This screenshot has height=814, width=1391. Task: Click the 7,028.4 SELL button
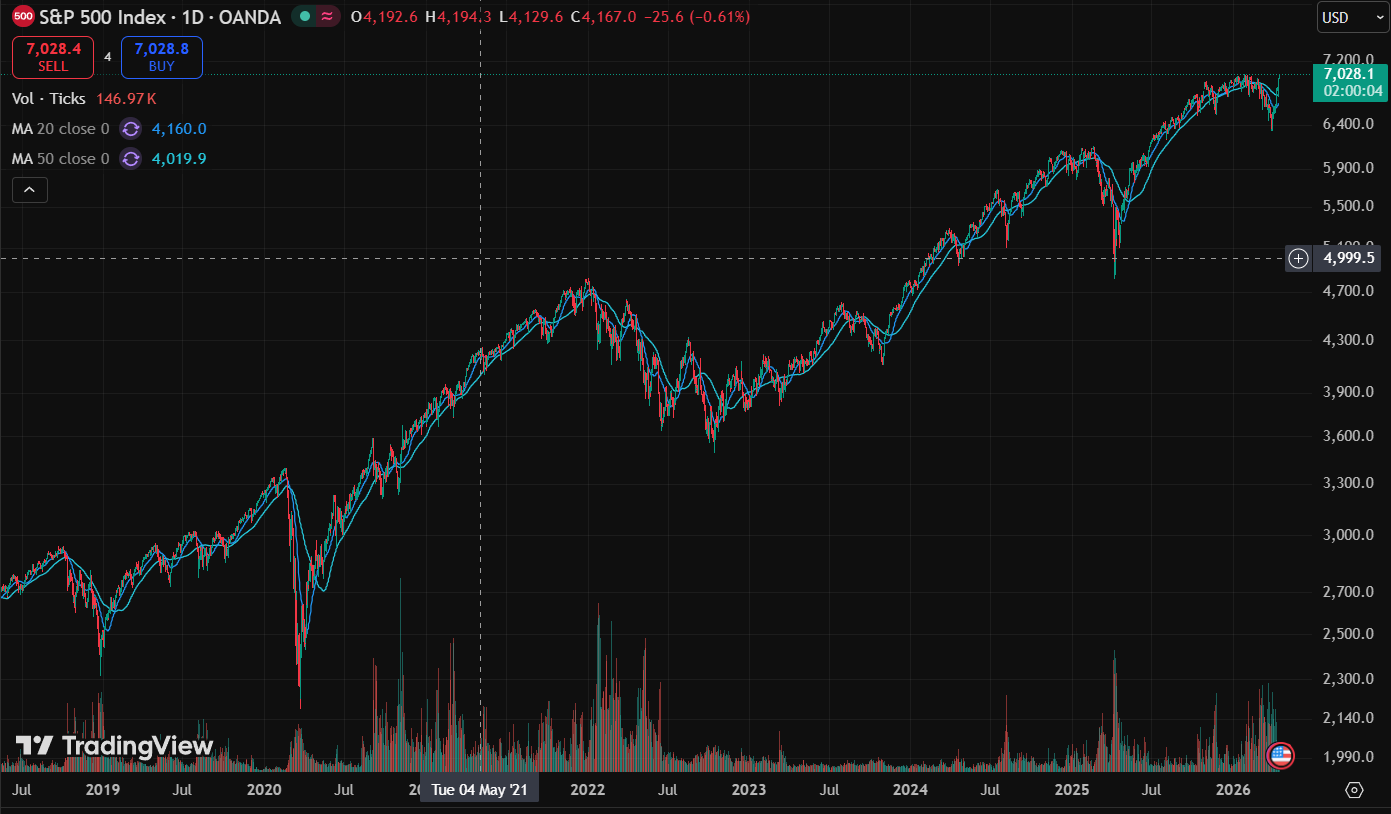53,57
